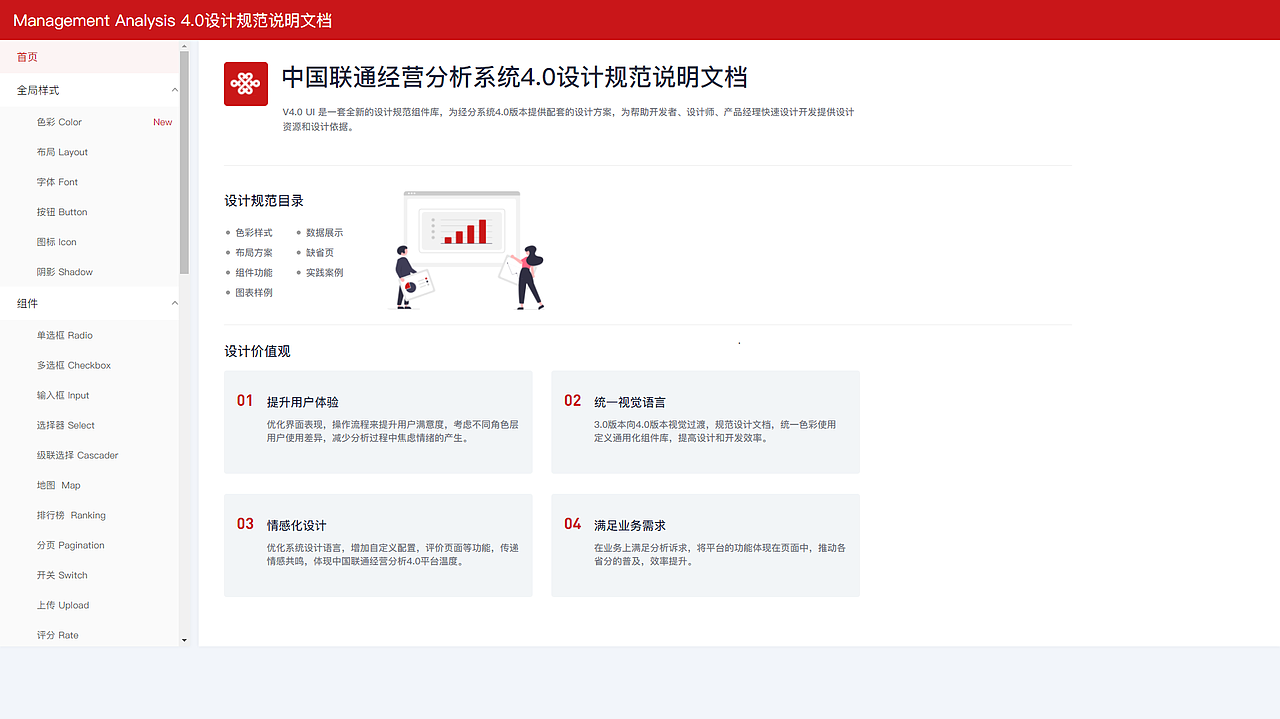Open 选择器 Select page
Image resolution: width=1280 pixels, height=719 pixels.
point(66,425)
